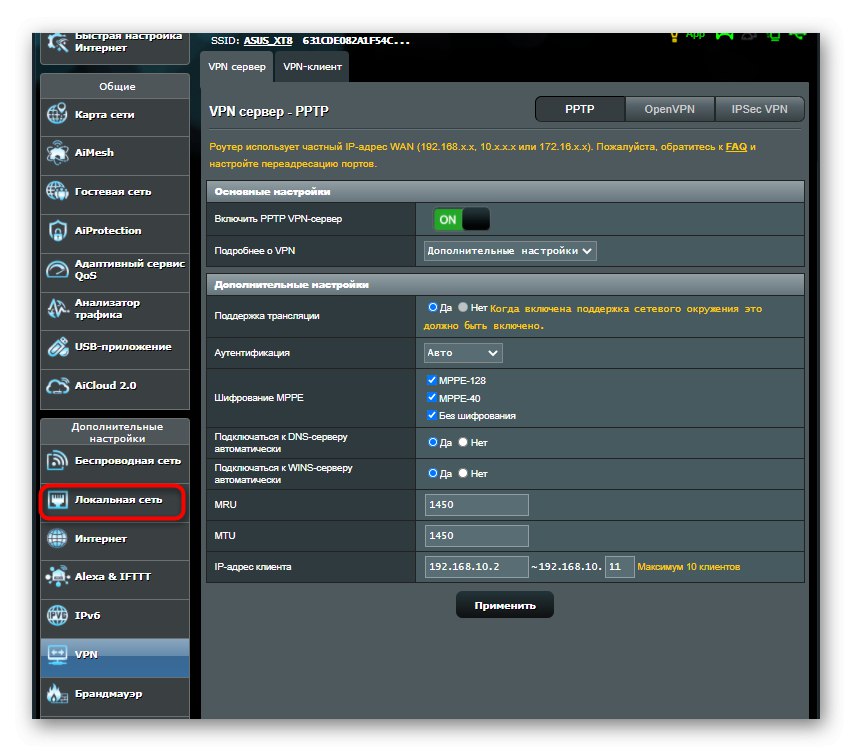852x751 pixels.
Task: Click the AiMesh sidebar icon
Action: [57, 153]
